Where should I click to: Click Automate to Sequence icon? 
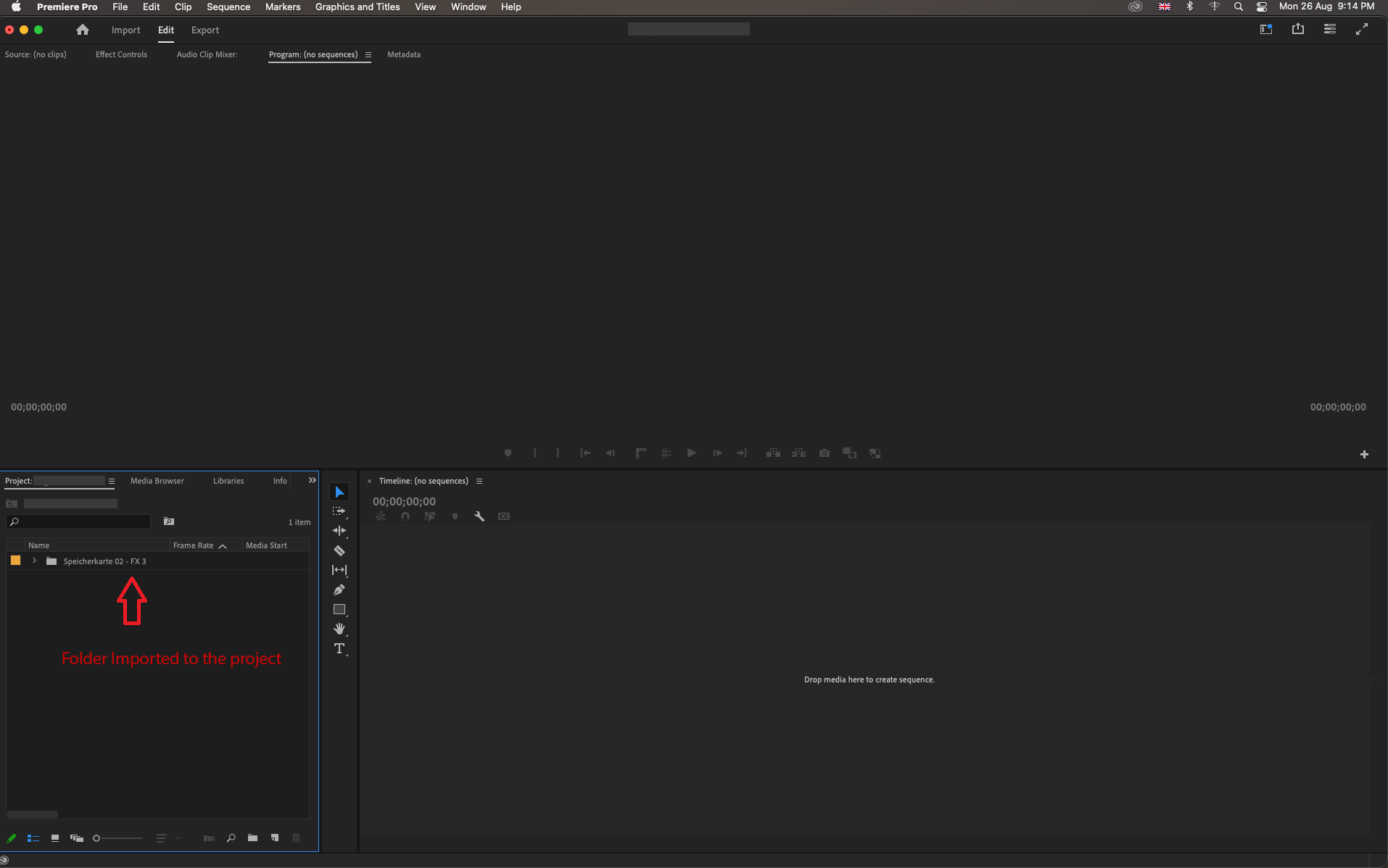[209, 838]
